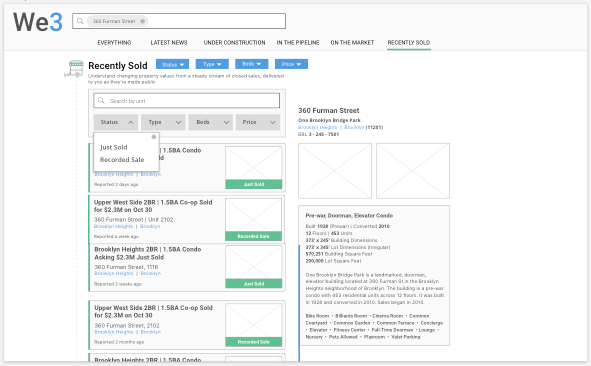Select the On The Market tab
Image resolution: width=591 pixels, height=366 pixels.
(352, 43)
